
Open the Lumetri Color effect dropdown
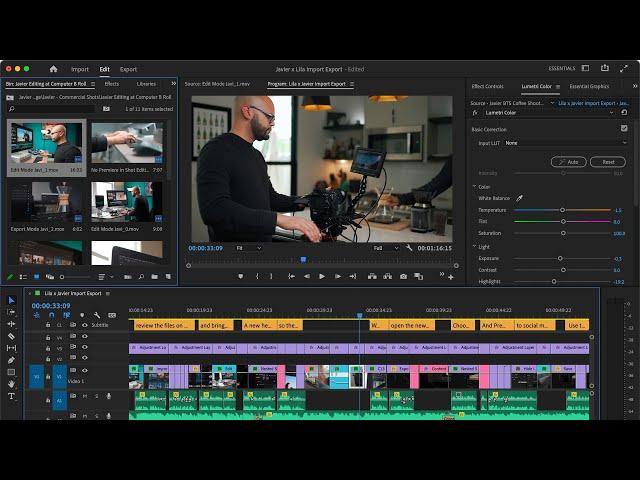click(611, 113)
